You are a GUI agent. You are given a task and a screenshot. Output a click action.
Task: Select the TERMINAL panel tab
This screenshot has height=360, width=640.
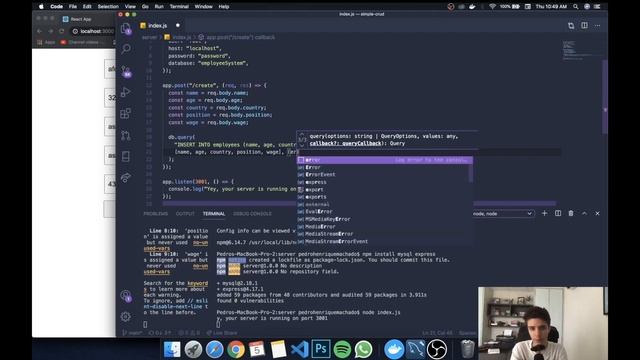point(214,213)
